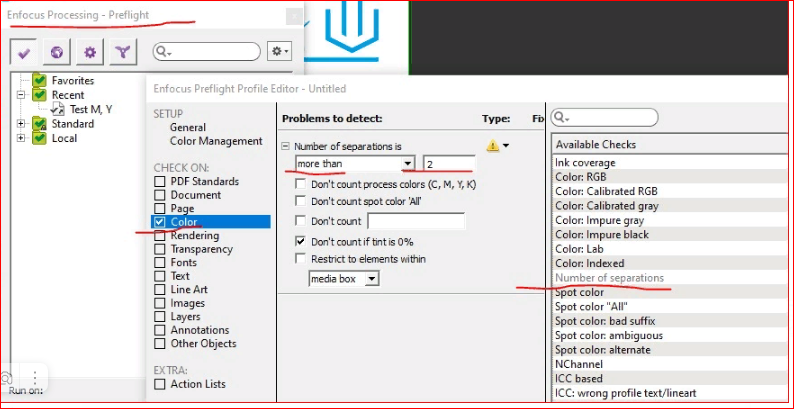Enable the Page check category
The height and width of the screenshot is (409, 794).
[x=160, y=209]
